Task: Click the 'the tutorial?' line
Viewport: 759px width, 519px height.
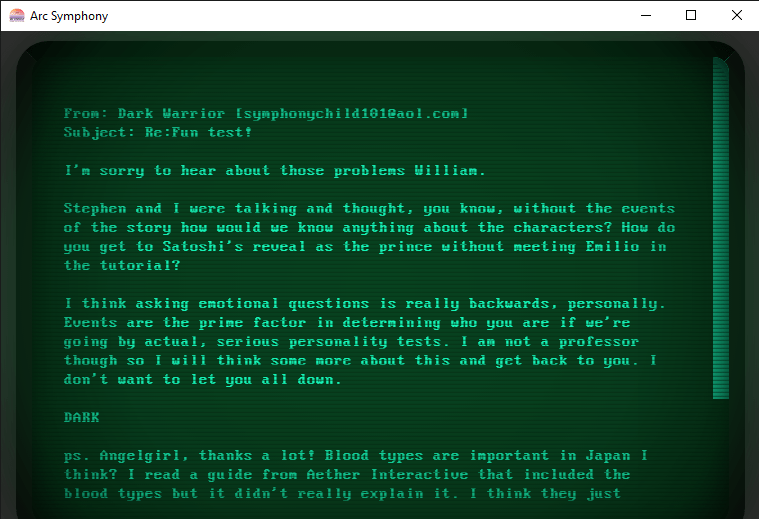Action: [x=122, y=266]
